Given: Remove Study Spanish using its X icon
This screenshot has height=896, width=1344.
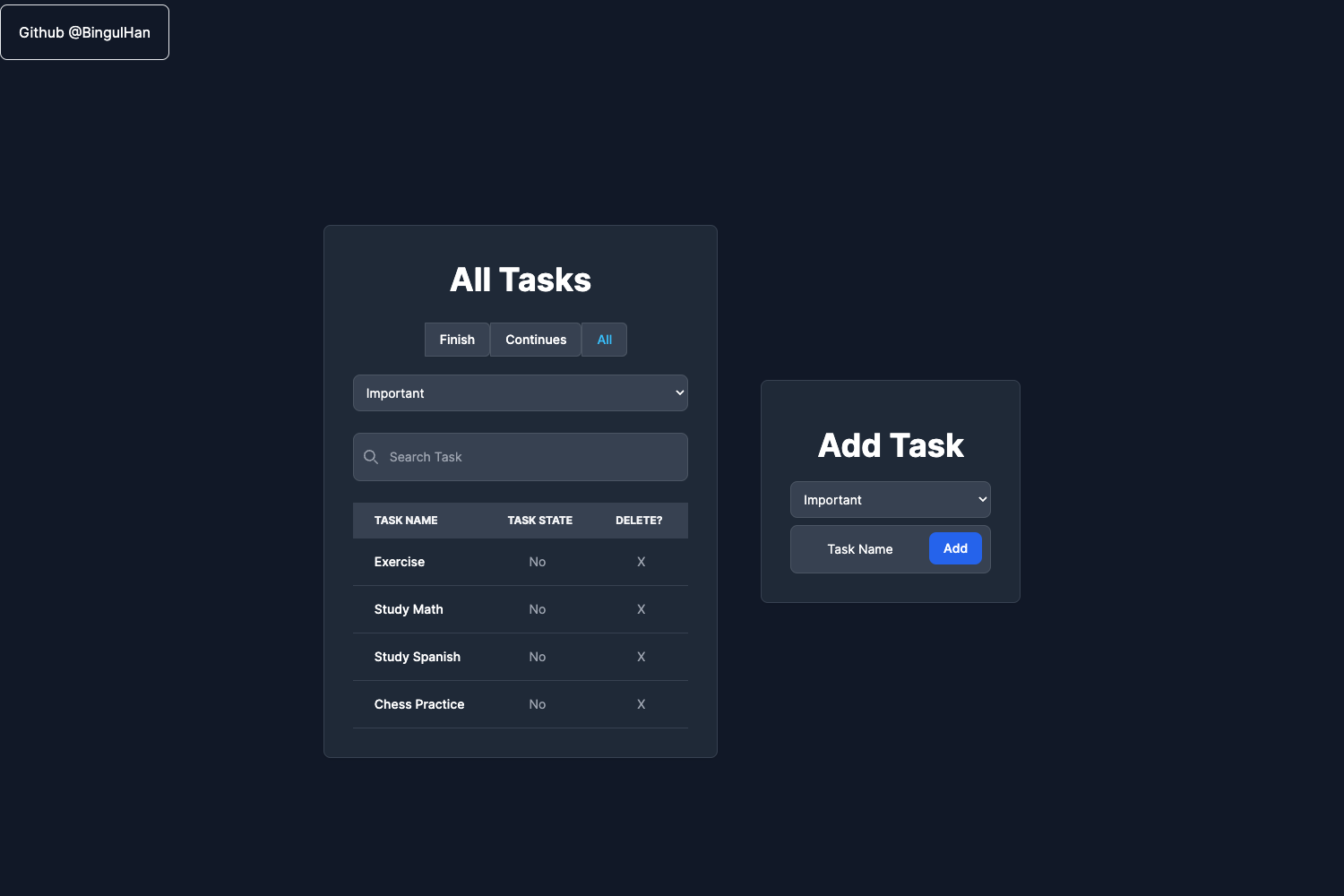Looking at the screenshot, I should pos(641,657).
